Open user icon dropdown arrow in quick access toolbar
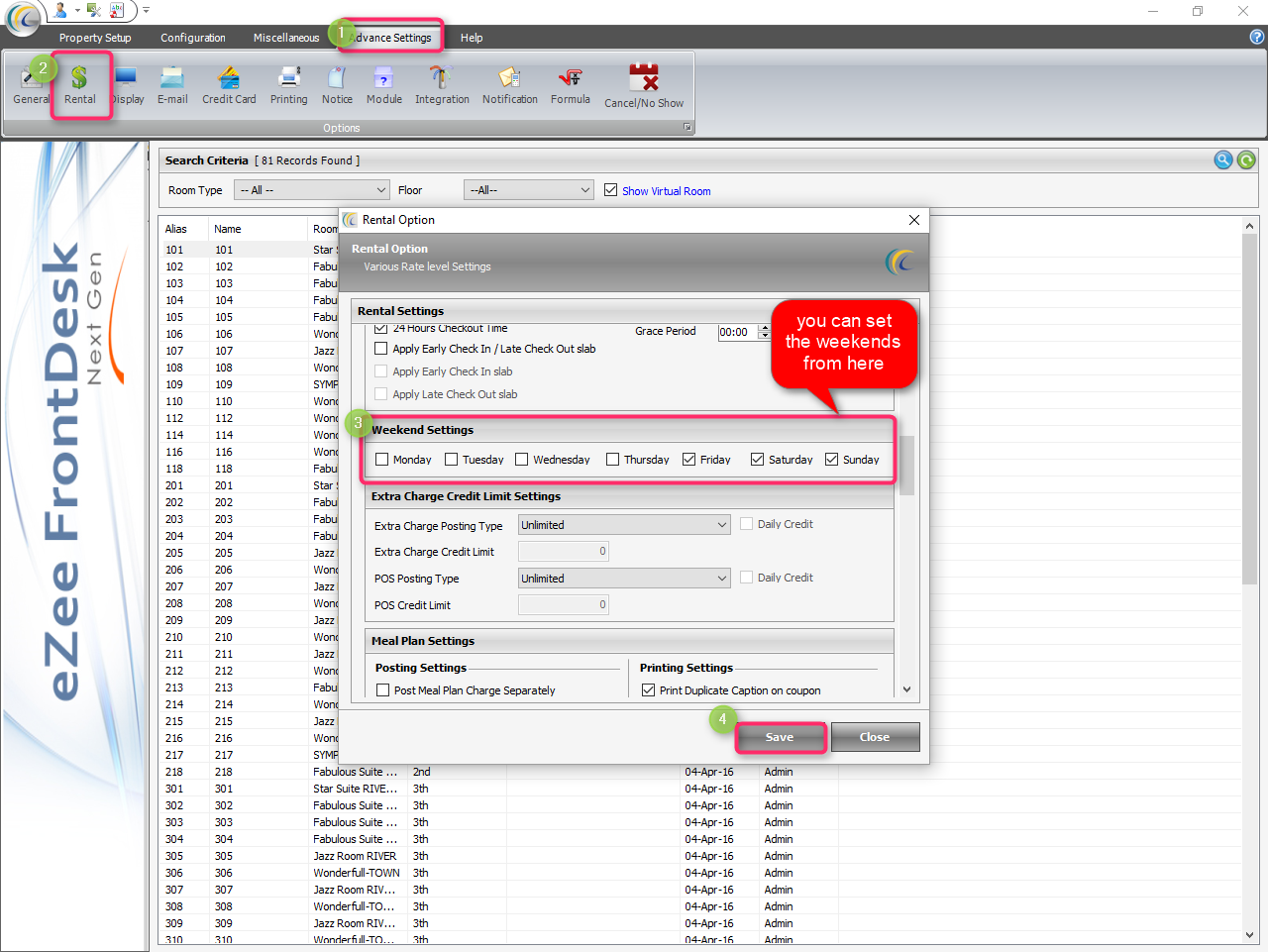Image resolution: width=1268 pixels, height=952 pixels. (x=77, y=11)
